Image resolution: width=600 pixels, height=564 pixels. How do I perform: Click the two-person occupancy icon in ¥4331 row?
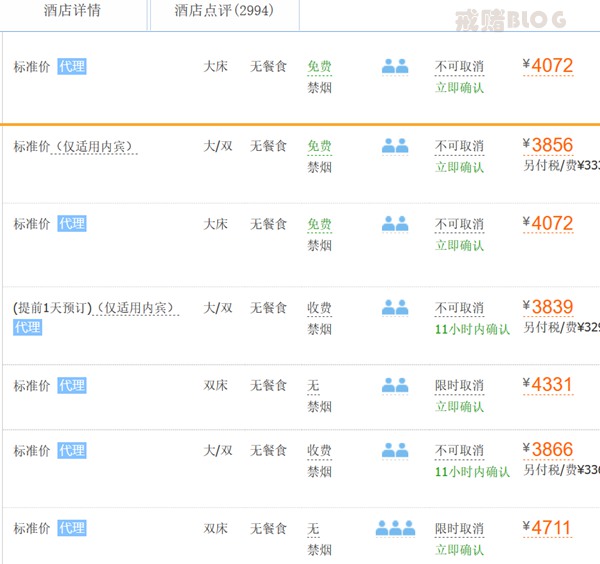coord(395,385)
